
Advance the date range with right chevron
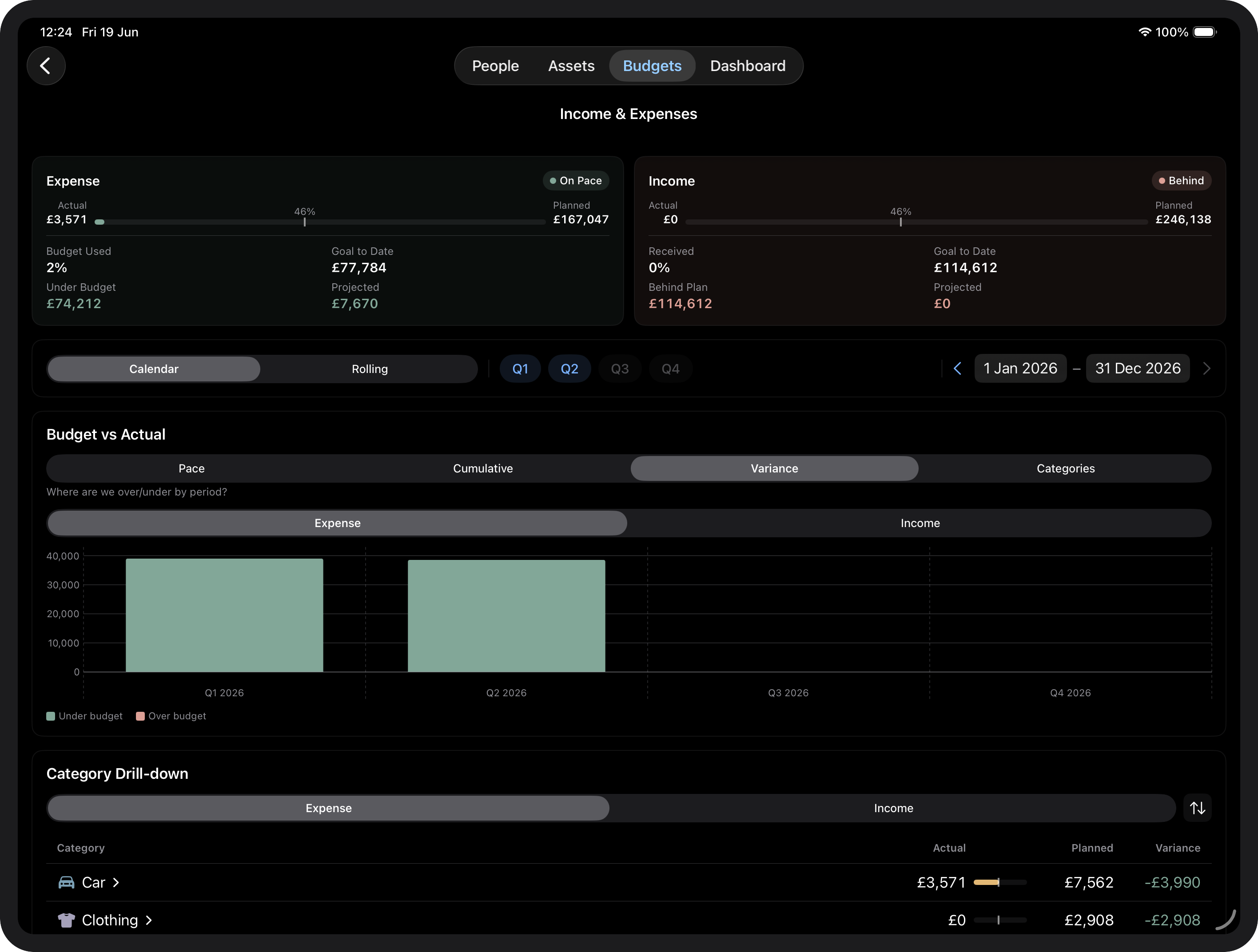tap(1206, 368)
